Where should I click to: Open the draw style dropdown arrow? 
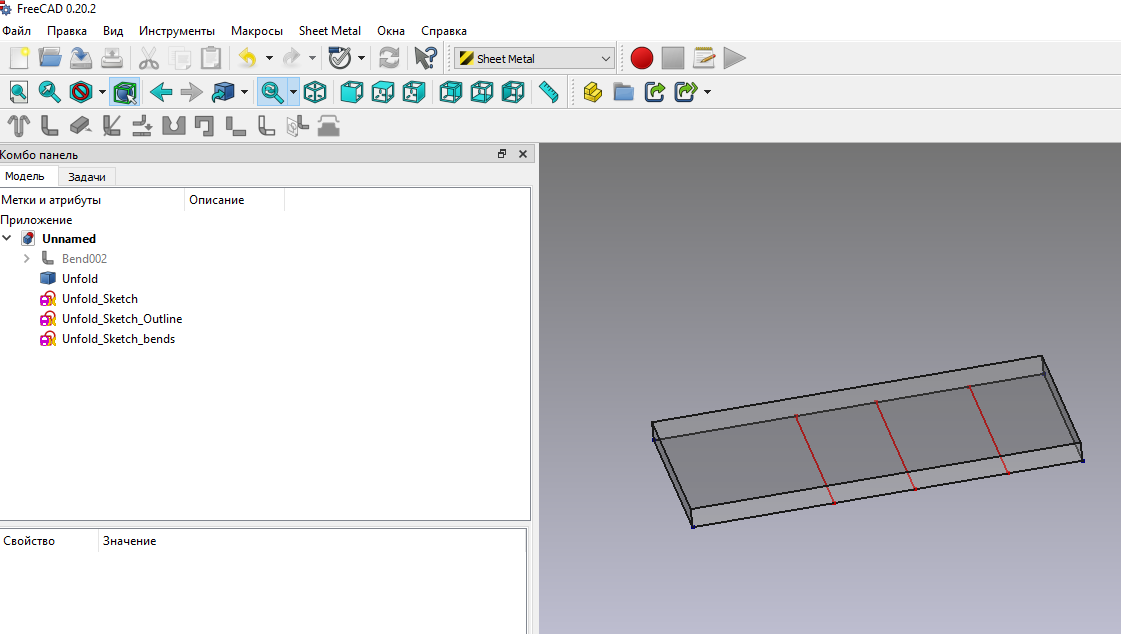tap(102, 93)
